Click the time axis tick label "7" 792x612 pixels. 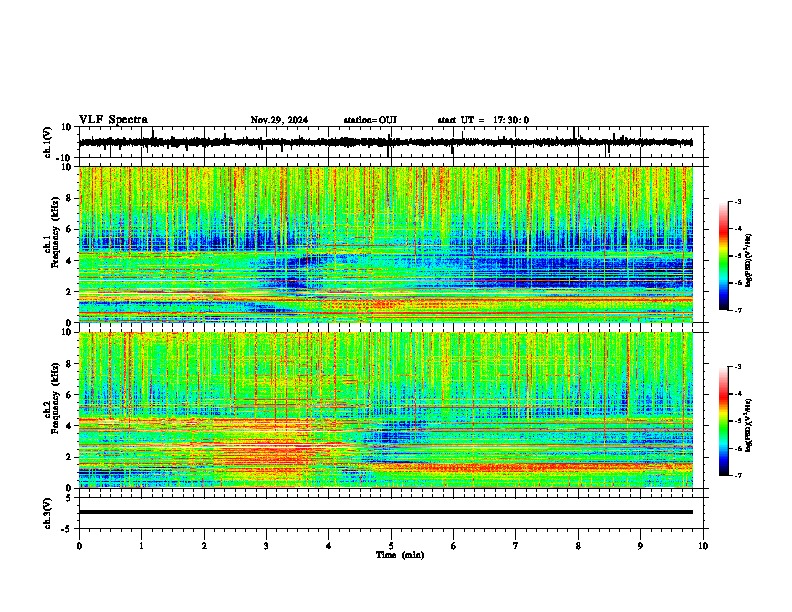click(x=516, y=545)
